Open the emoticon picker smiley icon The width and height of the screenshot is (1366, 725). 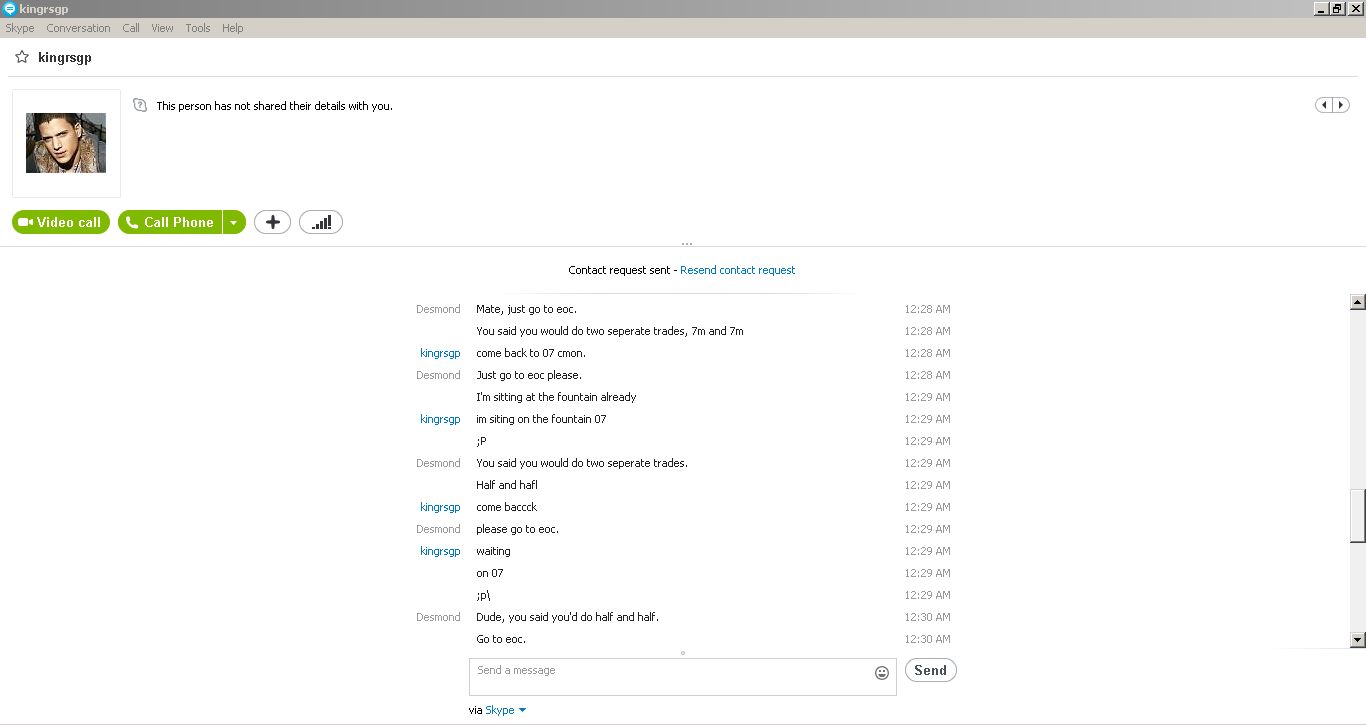[x=882, y=673]
